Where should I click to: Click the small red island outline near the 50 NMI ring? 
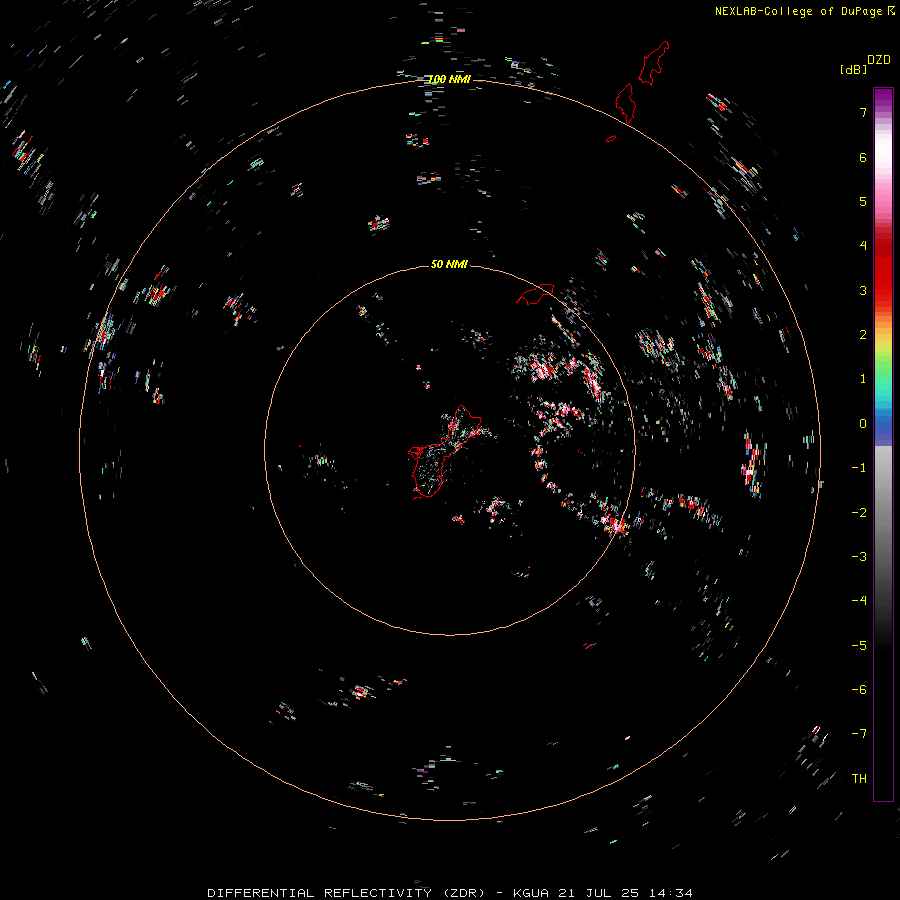tap(535, 294)
